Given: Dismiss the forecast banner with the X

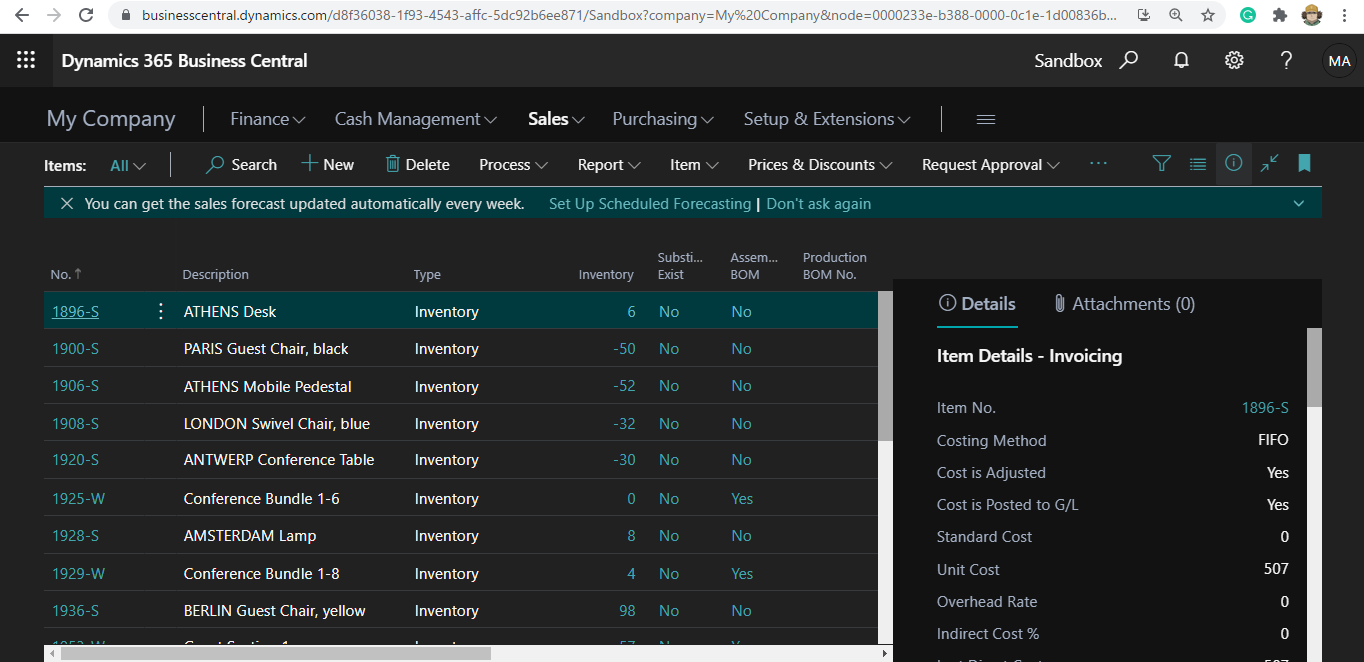Looking at the screenshot, I should (x=65, y=203).
